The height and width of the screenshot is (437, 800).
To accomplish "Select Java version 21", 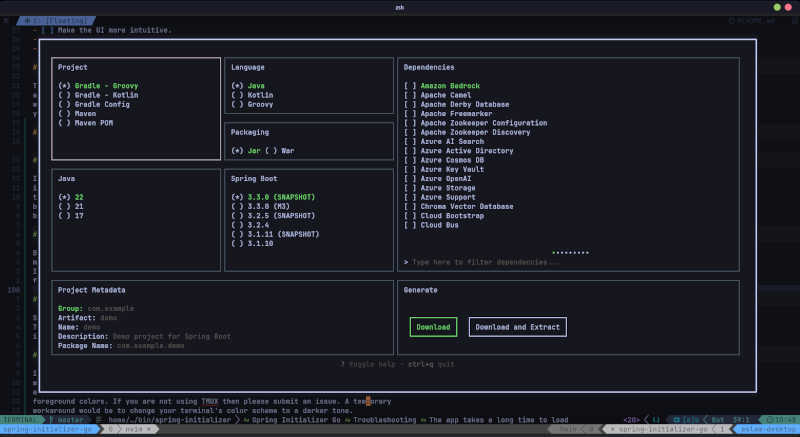I will pos(71,207).
